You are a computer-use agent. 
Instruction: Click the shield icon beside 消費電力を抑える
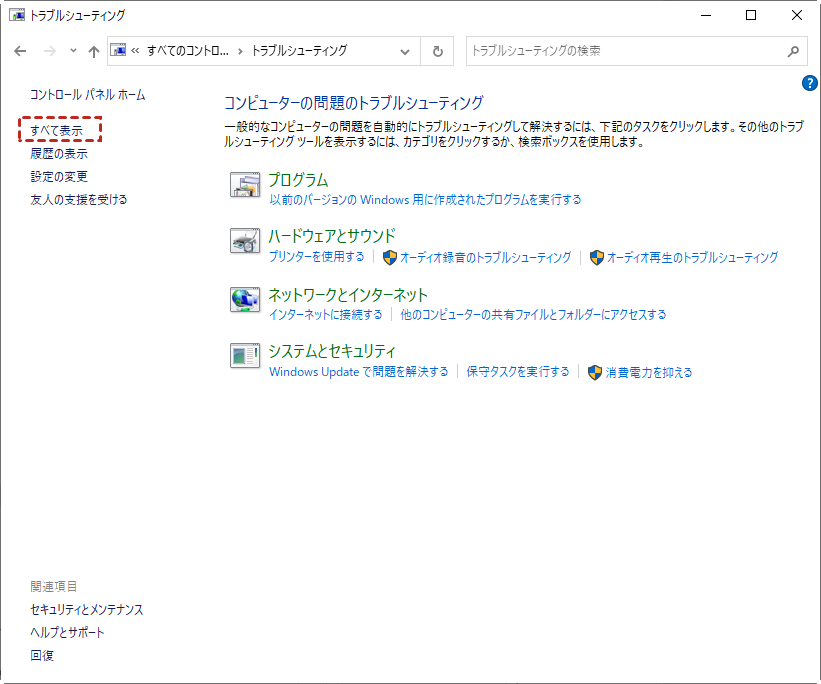pyautogui.click(x=595, y=372)
